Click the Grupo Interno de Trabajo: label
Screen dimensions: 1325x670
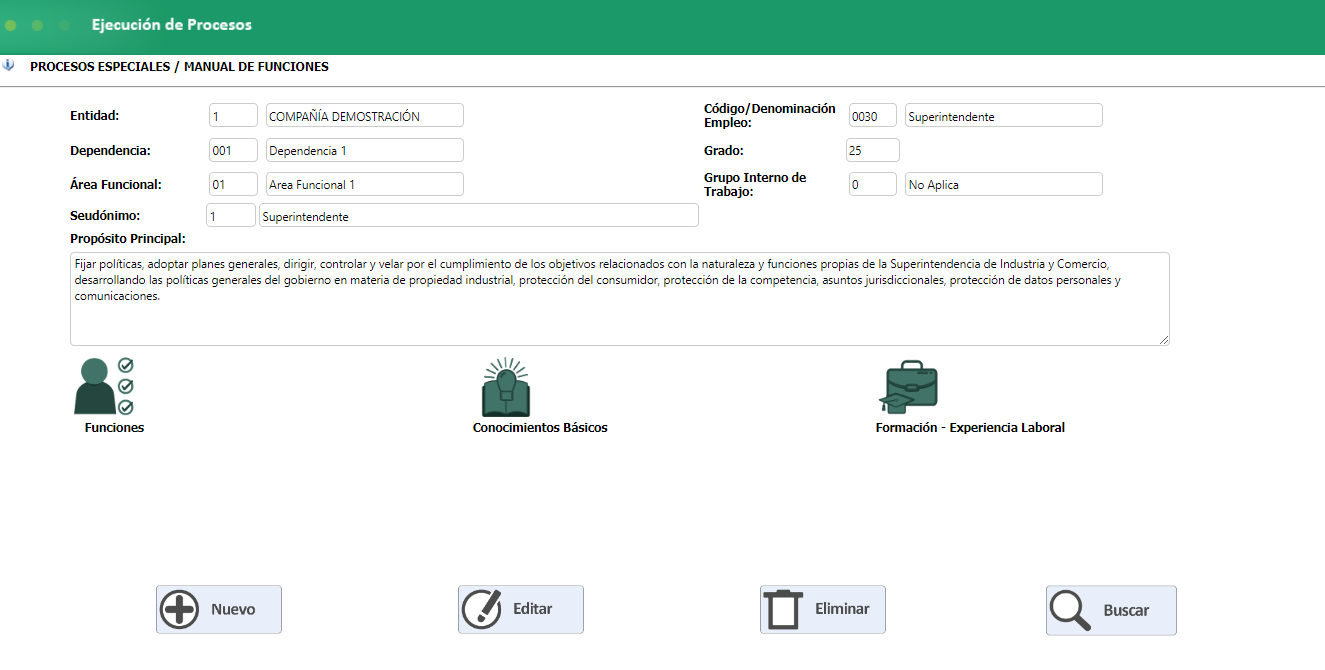[755, 184]
